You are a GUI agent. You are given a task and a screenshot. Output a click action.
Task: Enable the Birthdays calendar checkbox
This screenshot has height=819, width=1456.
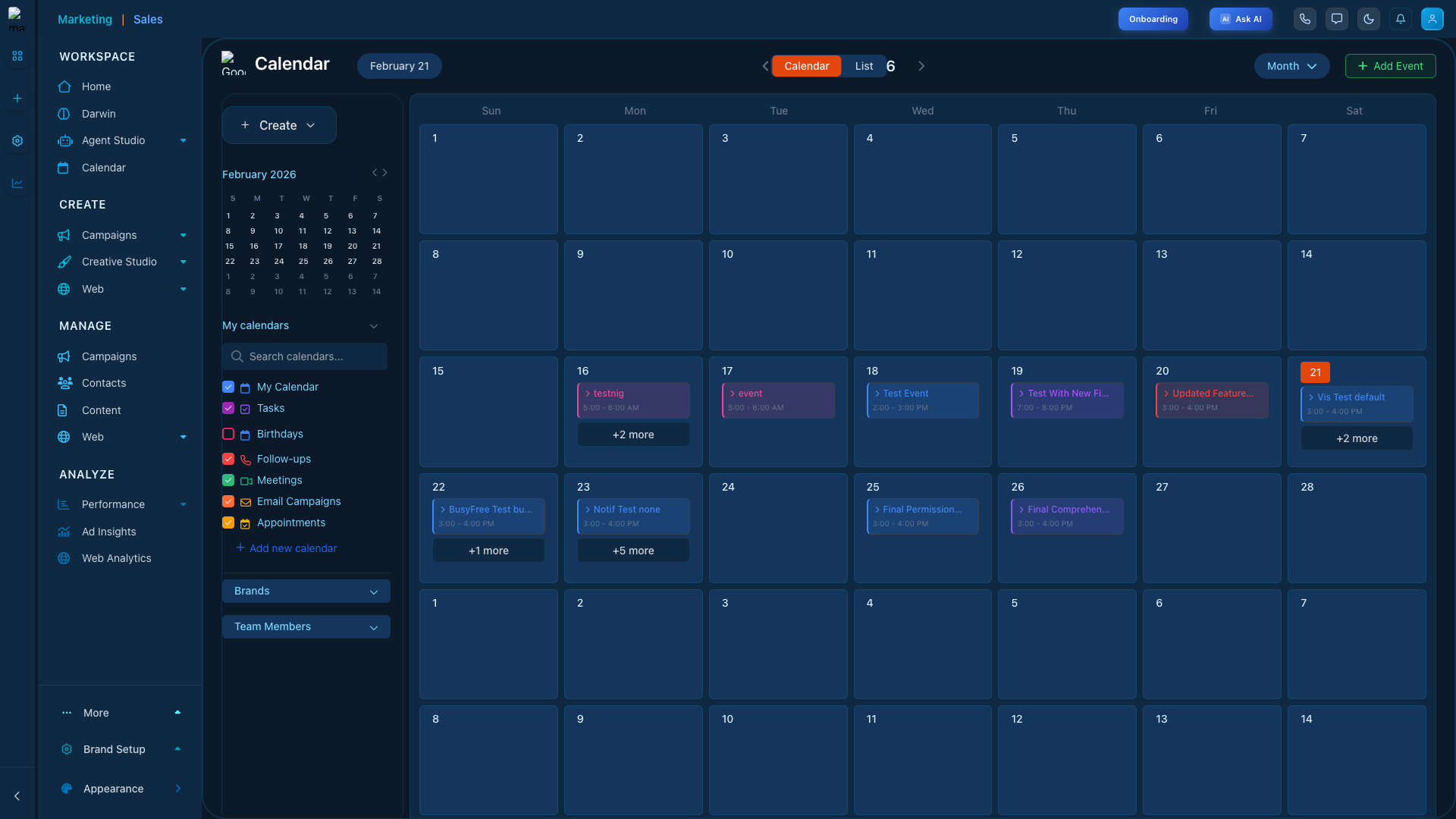228,434
